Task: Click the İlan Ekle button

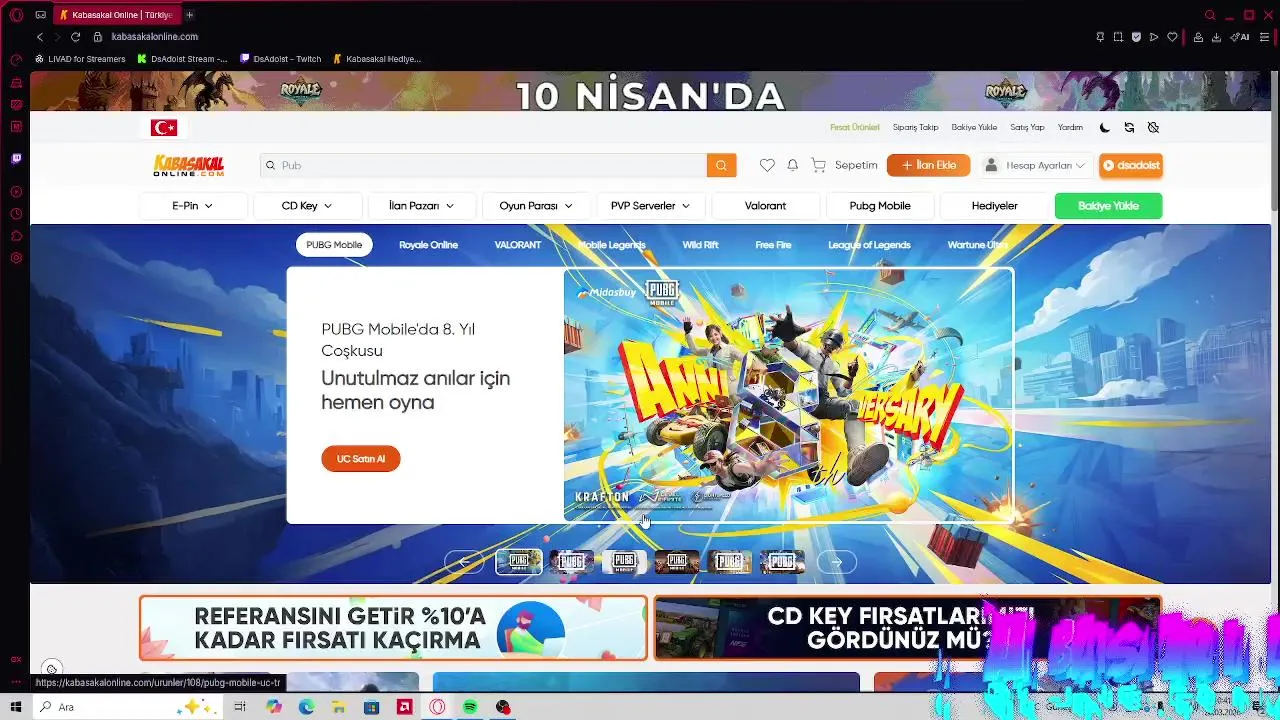Action: [928, 165]
